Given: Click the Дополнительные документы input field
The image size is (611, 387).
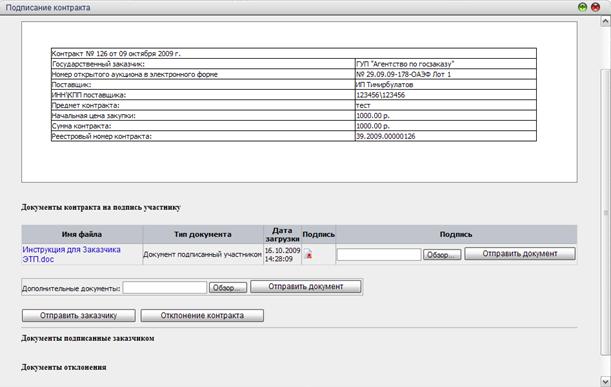Looking at the screenshot, I should [165, 288].
